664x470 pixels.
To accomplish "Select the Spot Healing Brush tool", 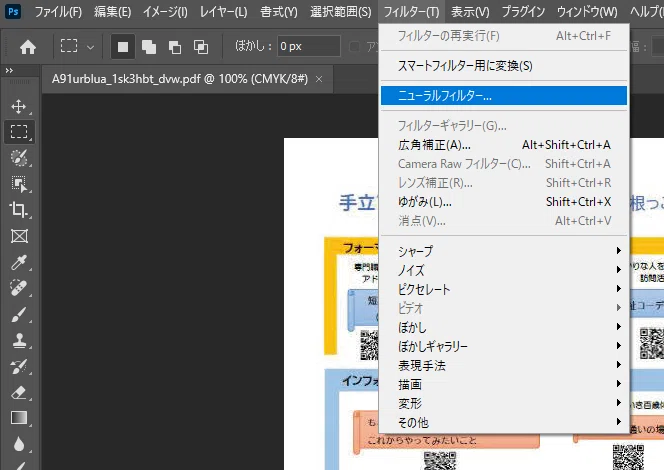I will (19, 288).
